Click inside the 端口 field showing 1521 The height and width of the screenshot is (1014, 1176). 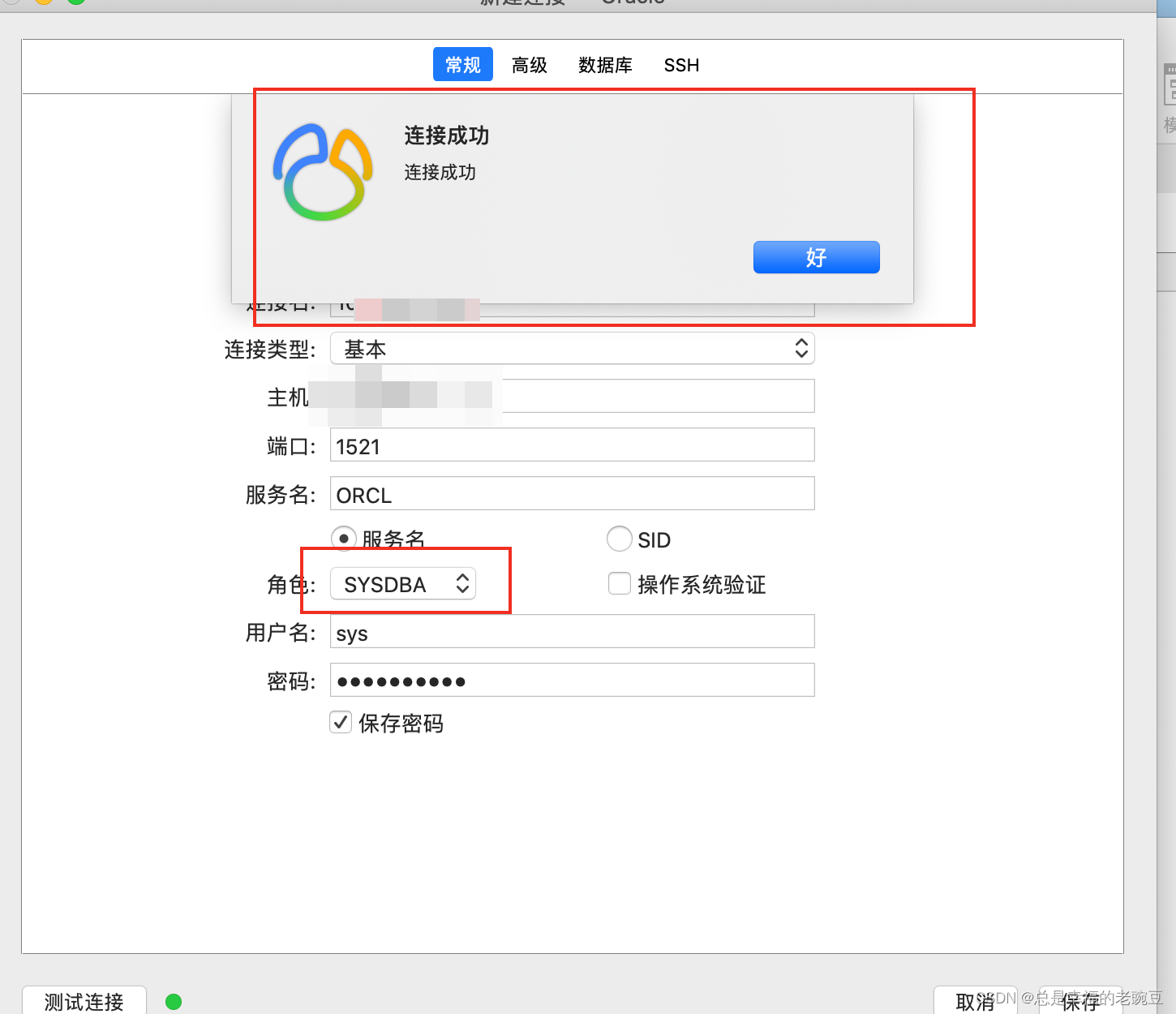[572, 445]
